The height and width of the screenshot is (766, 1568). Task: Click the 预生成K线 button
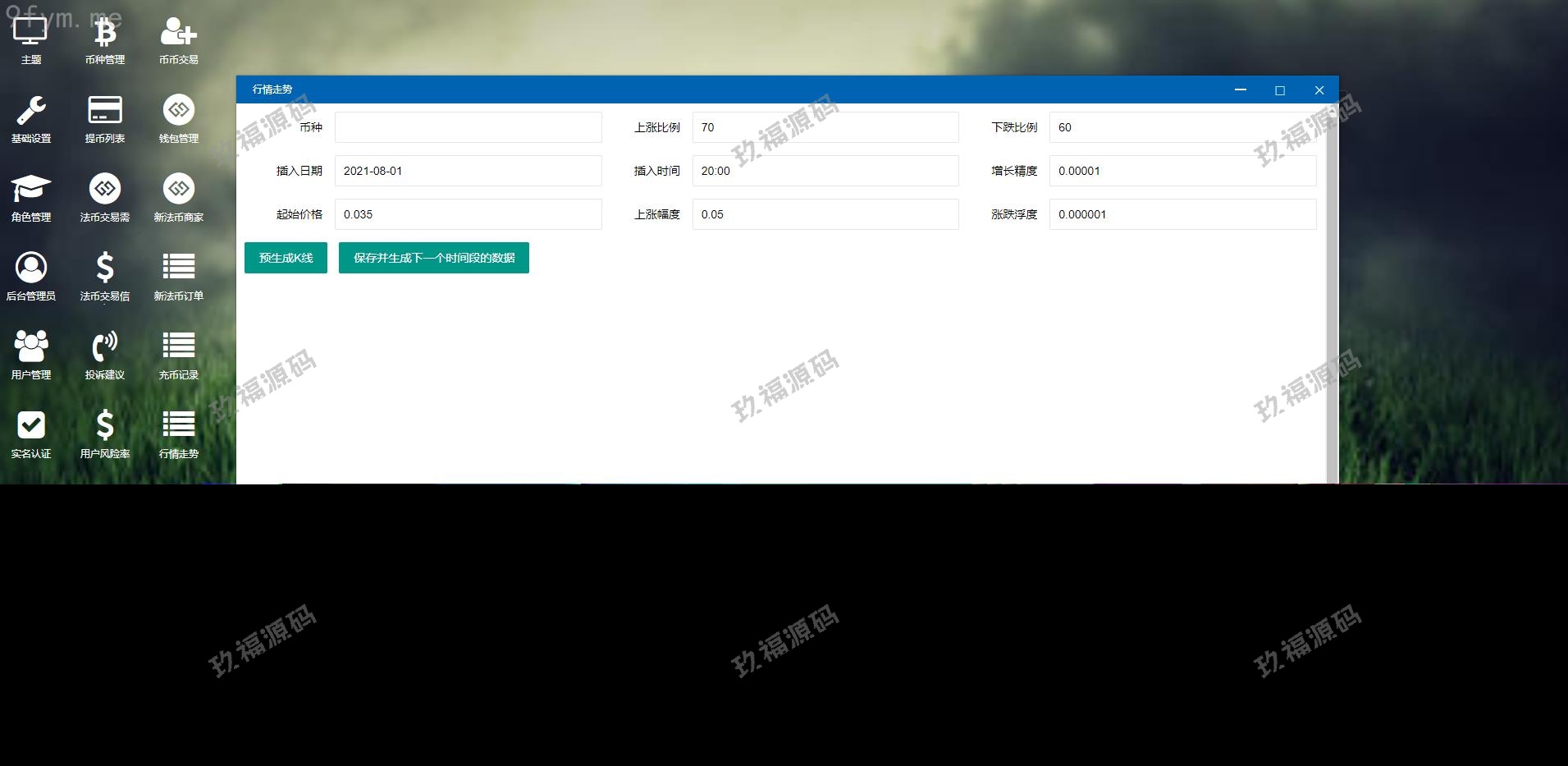click(x=286, y=258)
